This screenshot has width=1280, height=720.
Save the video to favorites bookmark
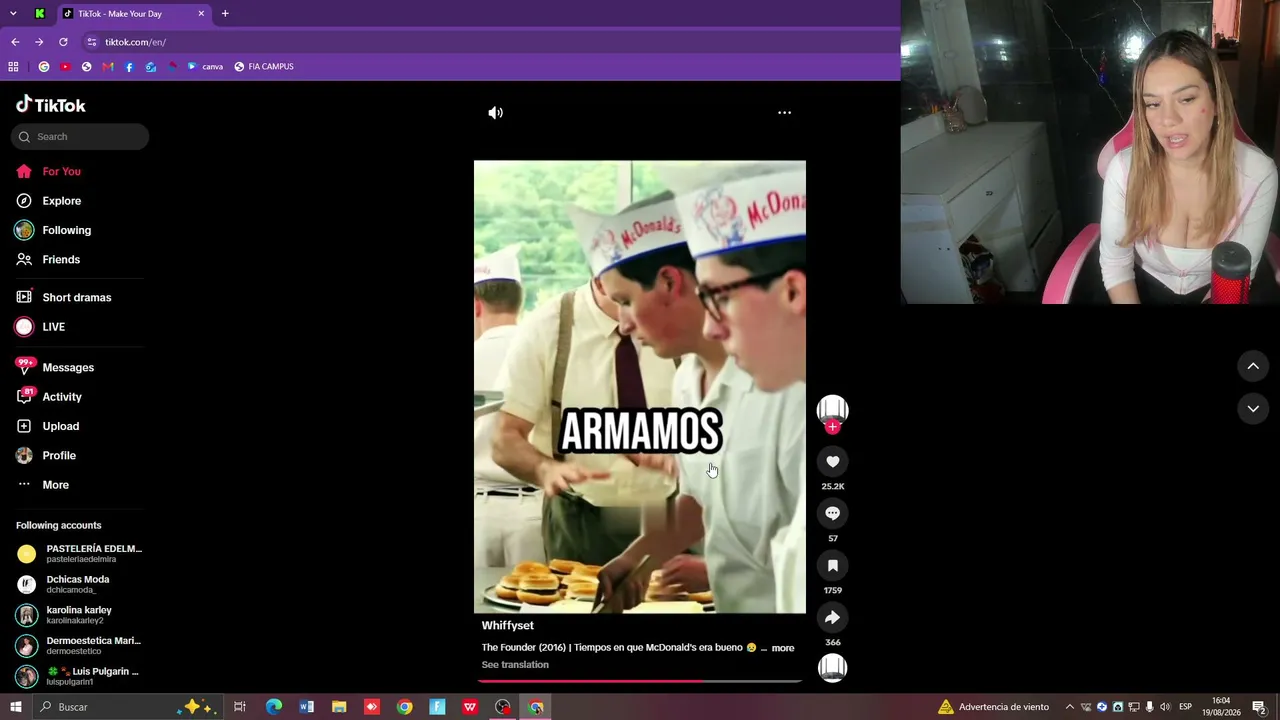click(x=832, y=565)
